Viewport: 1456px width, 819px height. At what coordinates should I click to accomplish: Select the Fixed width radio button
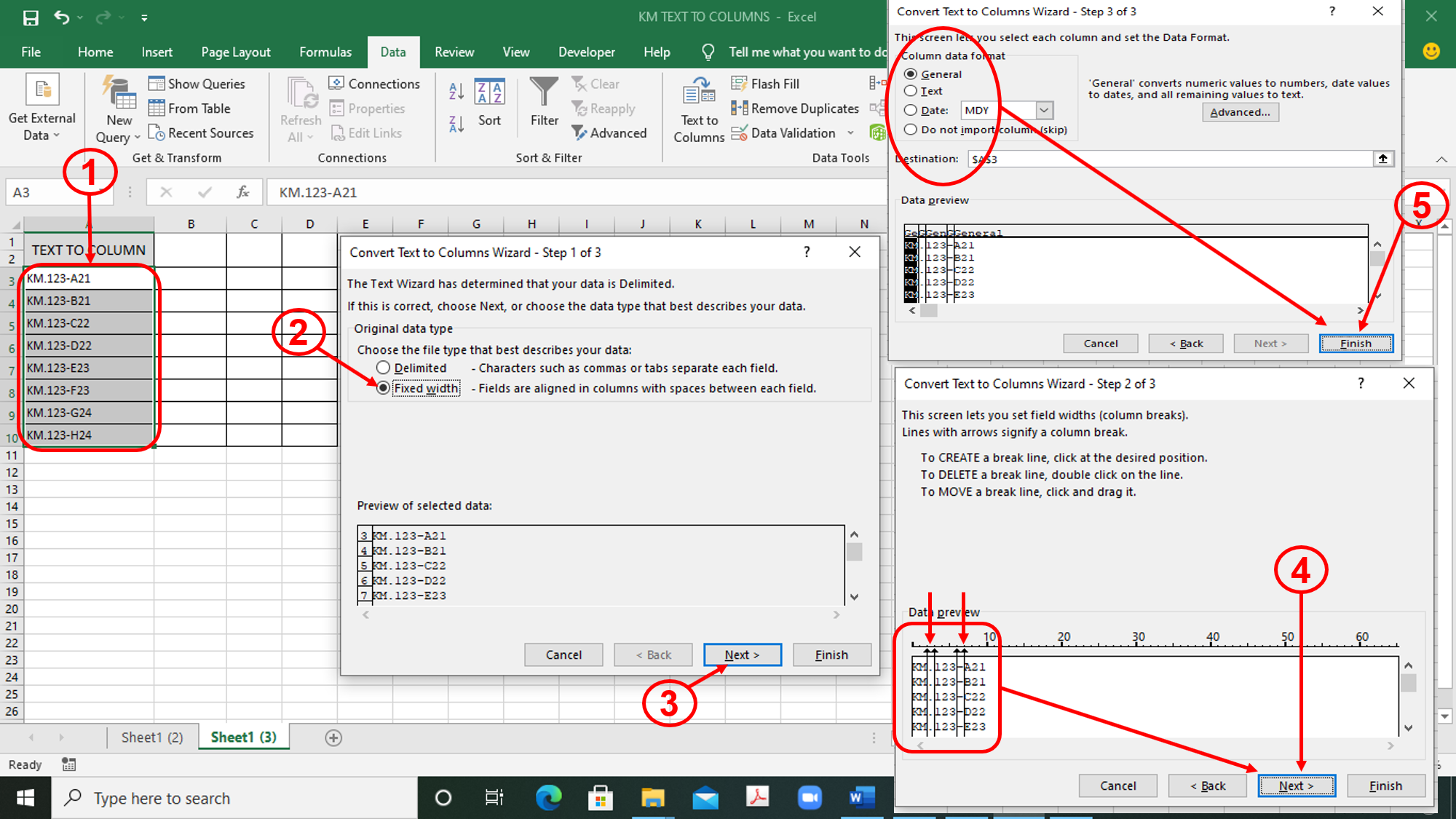click(384, 388)
